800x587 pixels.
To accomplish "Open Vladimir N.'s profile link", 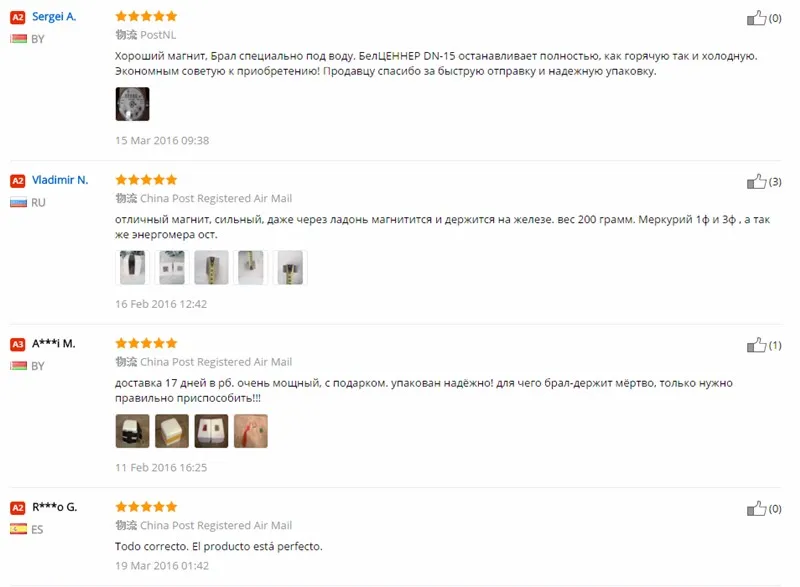I will pyautogui.click(x=60, y=180).
